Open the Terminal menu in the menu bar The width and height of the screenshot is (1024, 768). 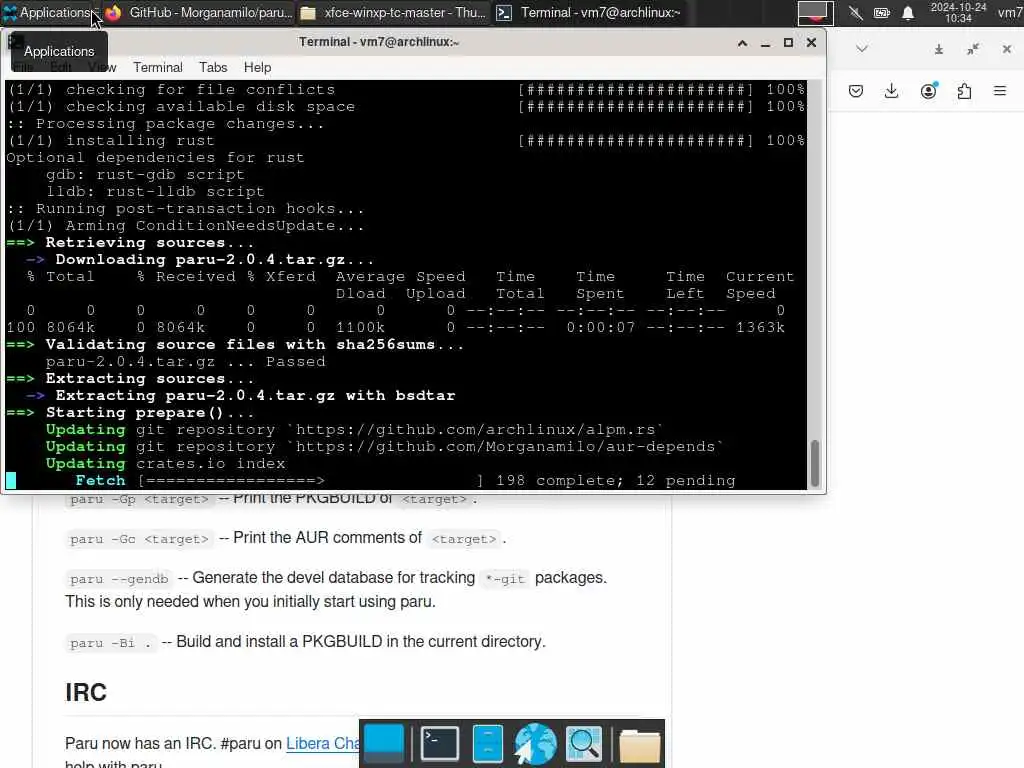tap(157, 67)
